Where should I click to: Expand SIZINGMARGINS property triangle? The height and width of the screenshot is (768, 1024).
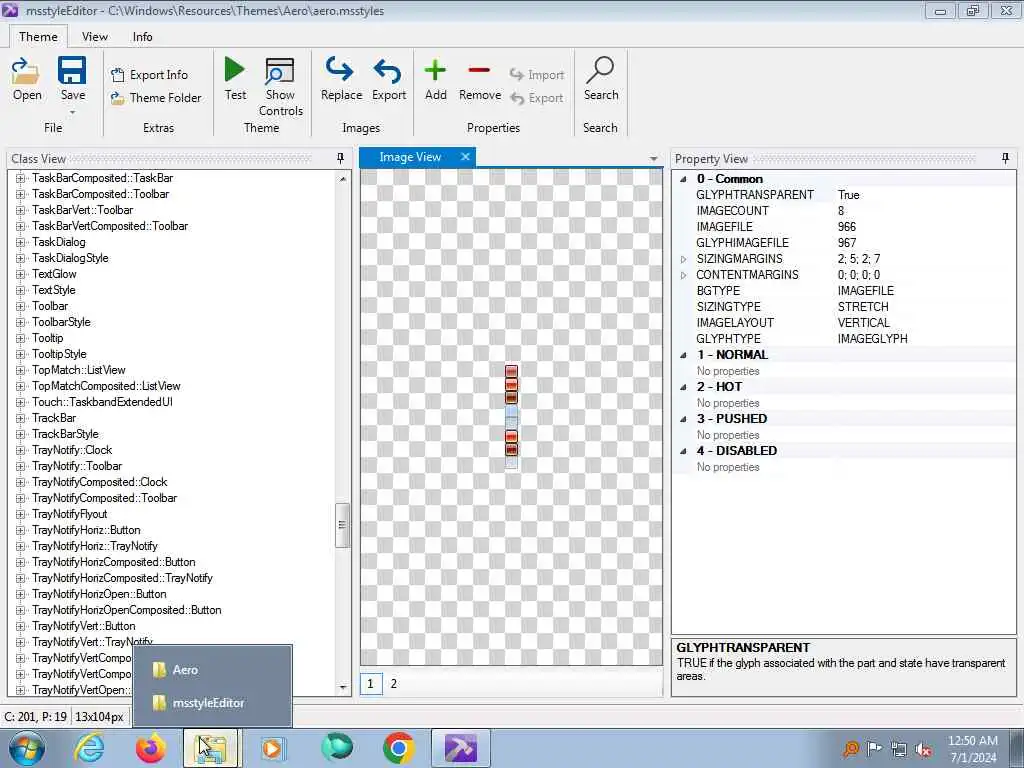[683, 259]
